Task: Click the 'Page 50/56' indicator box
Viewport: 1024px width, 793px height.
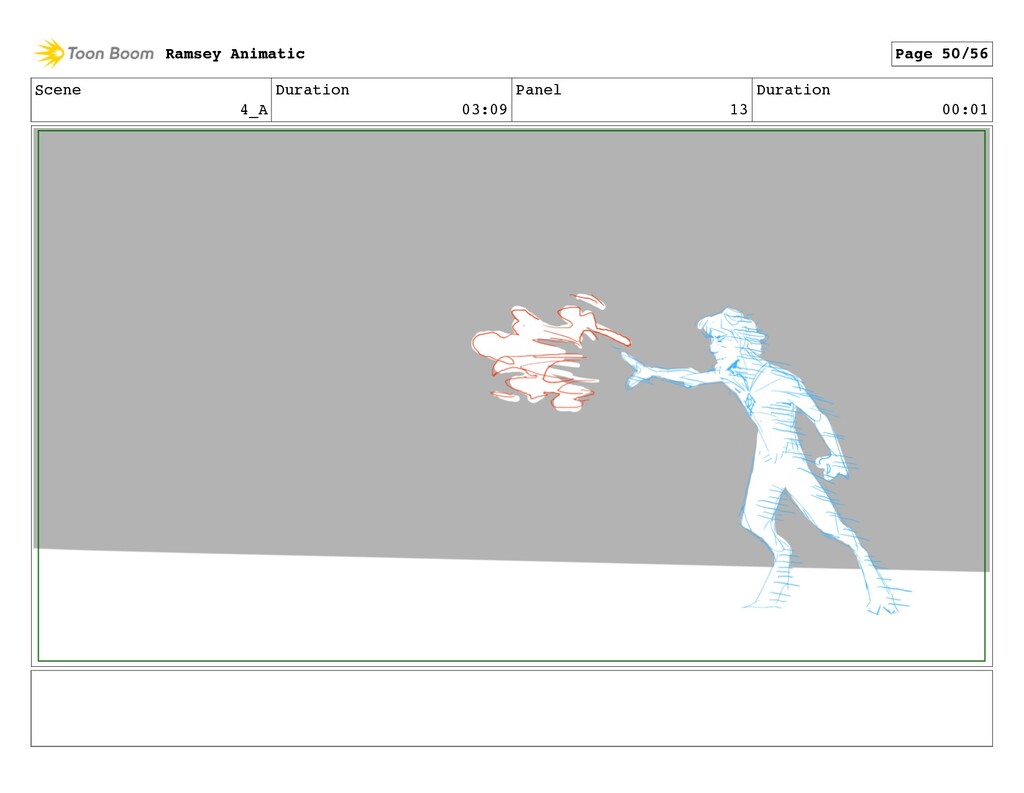Action: coord(941,54)
